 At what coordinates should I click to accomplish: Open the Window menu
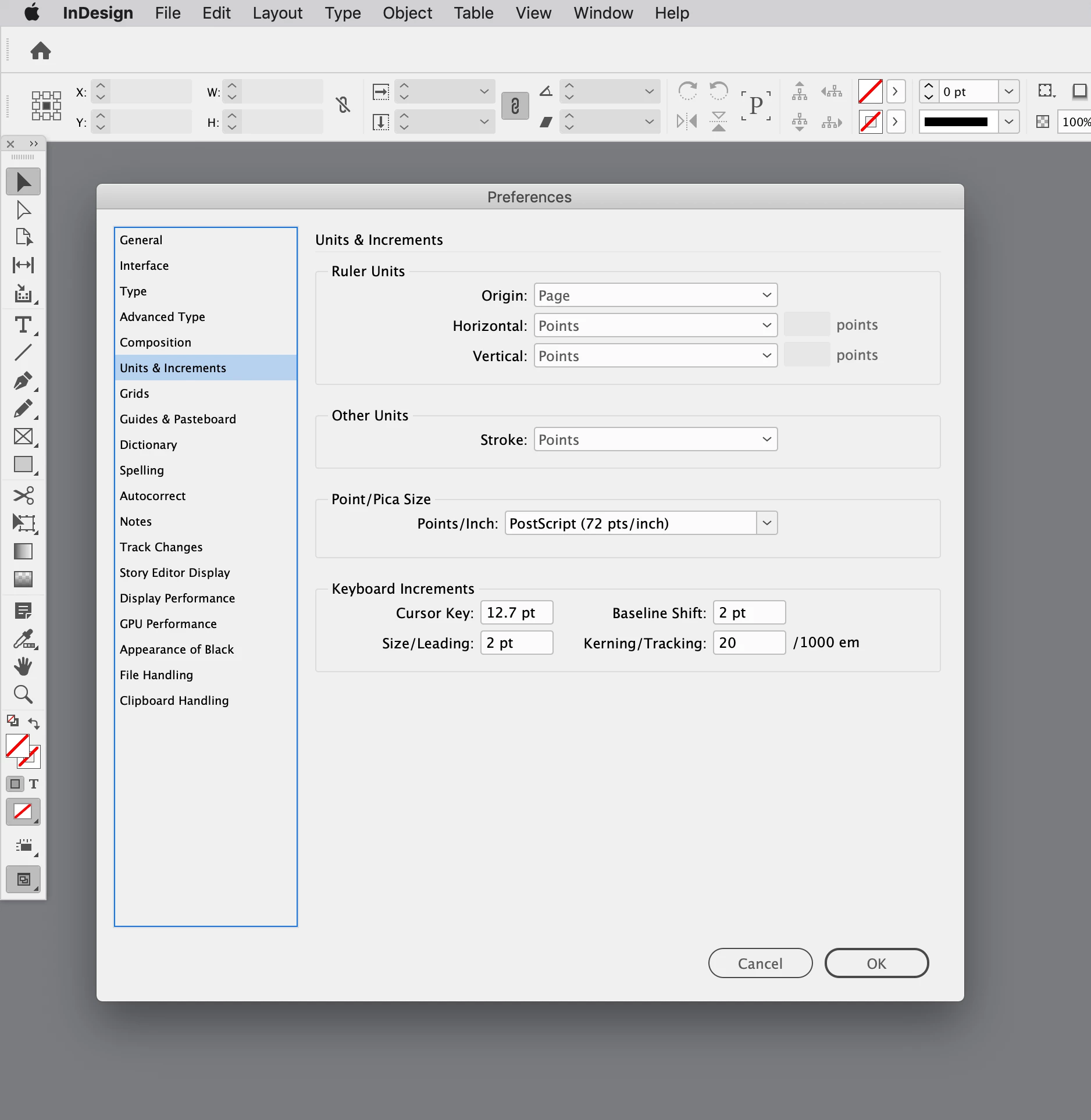tap(603, 13)
